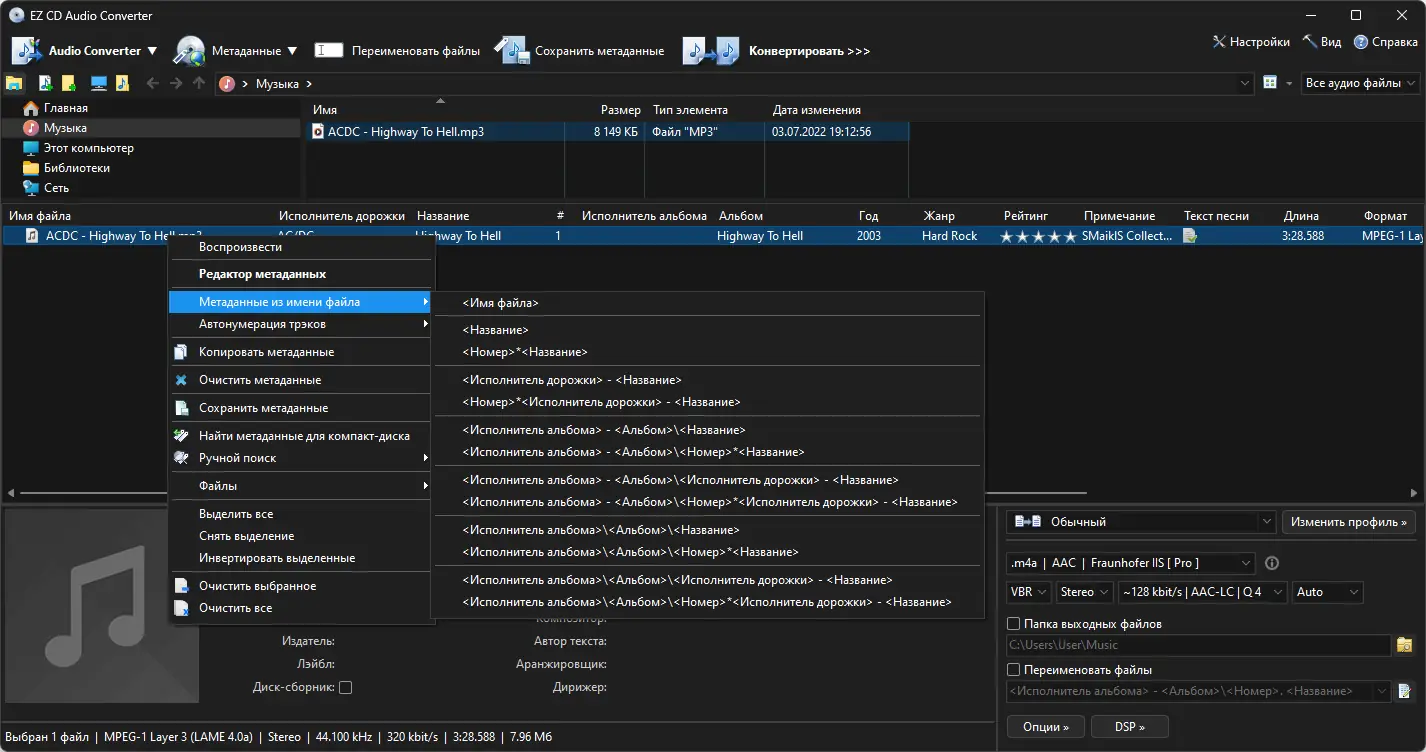Viewport: 1426px width, 752px height.
Task: Click the album cover art placeholder
Action: pos(101,606)
